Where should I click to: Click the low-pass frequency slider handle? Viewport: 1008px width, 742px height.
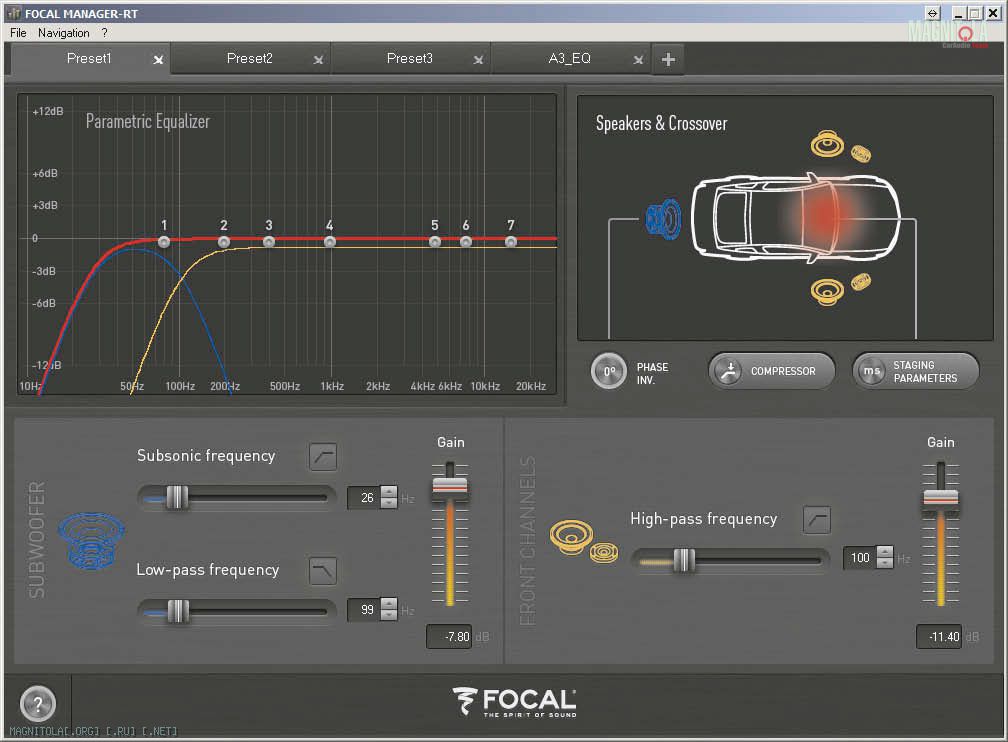(x=178, y=611)
